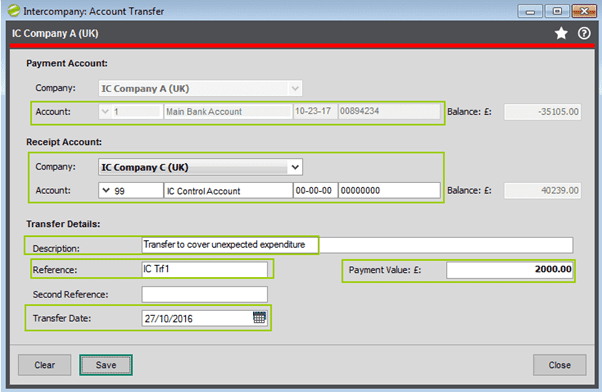Focus the empty Second Reference field
The height and width of the screenshot is (392, 602).
pos(205,294)
